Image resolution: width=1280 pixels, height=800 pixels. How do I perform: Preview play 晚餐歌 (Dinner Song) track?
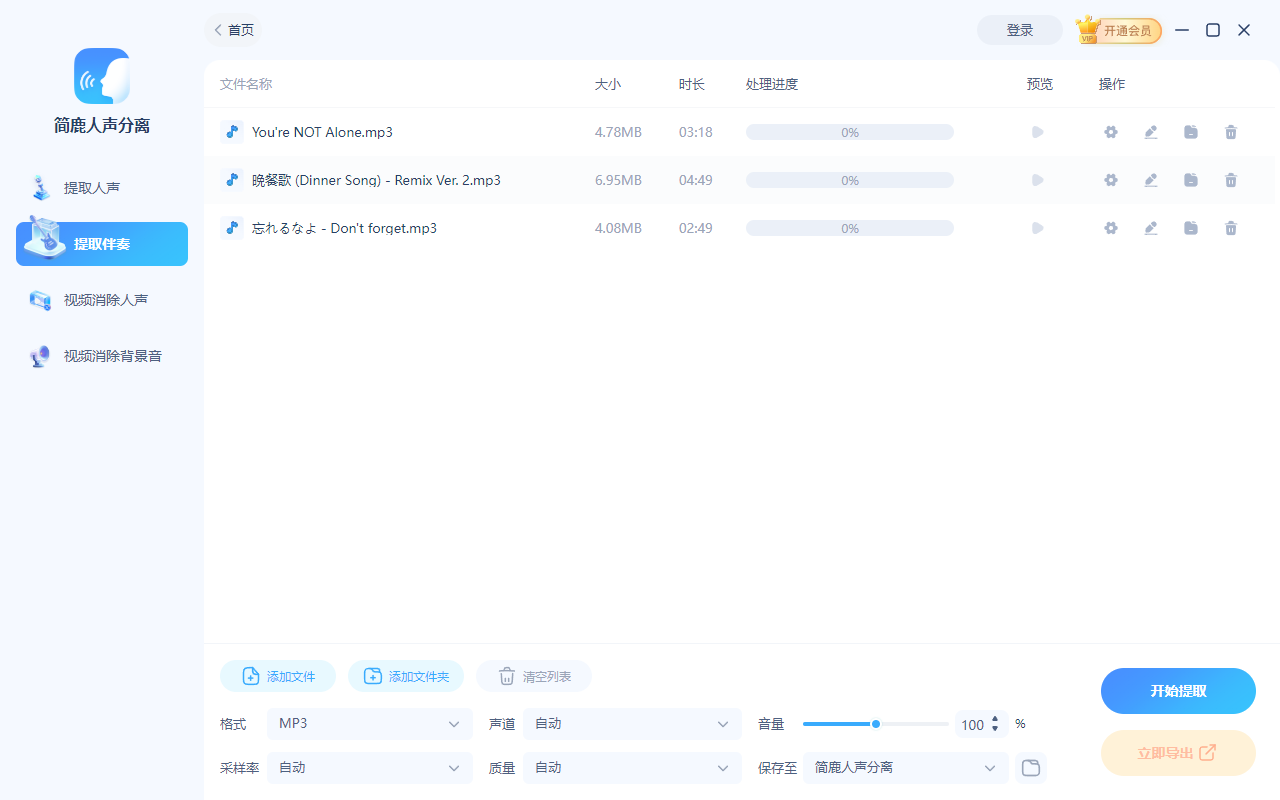click(x=1038, y=180)
